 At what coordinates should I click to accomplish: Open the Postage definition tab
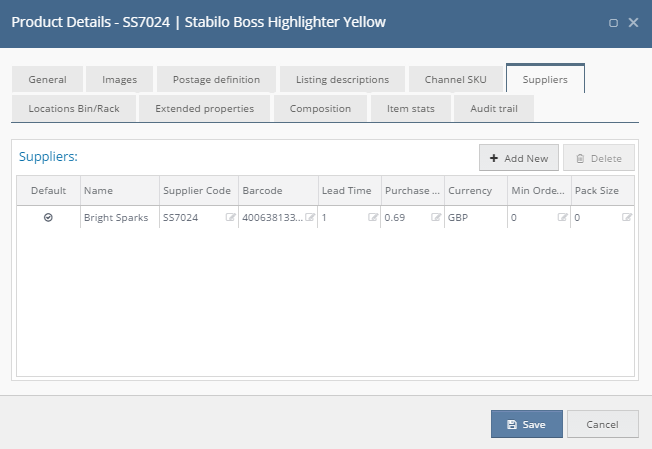[x=216, y=79]
